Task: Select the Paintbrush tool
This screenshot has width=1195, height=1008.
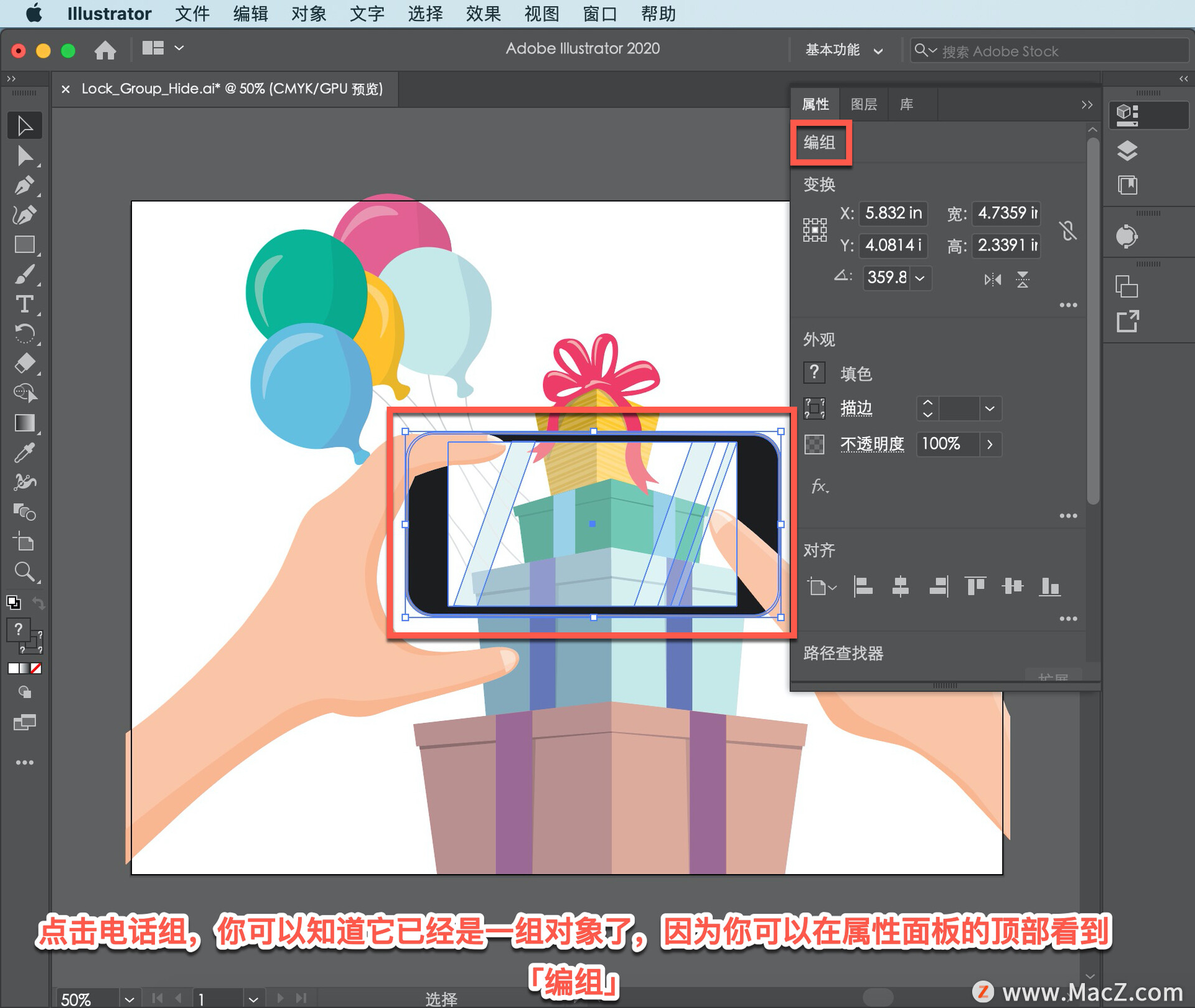Action: coord(25,275)
